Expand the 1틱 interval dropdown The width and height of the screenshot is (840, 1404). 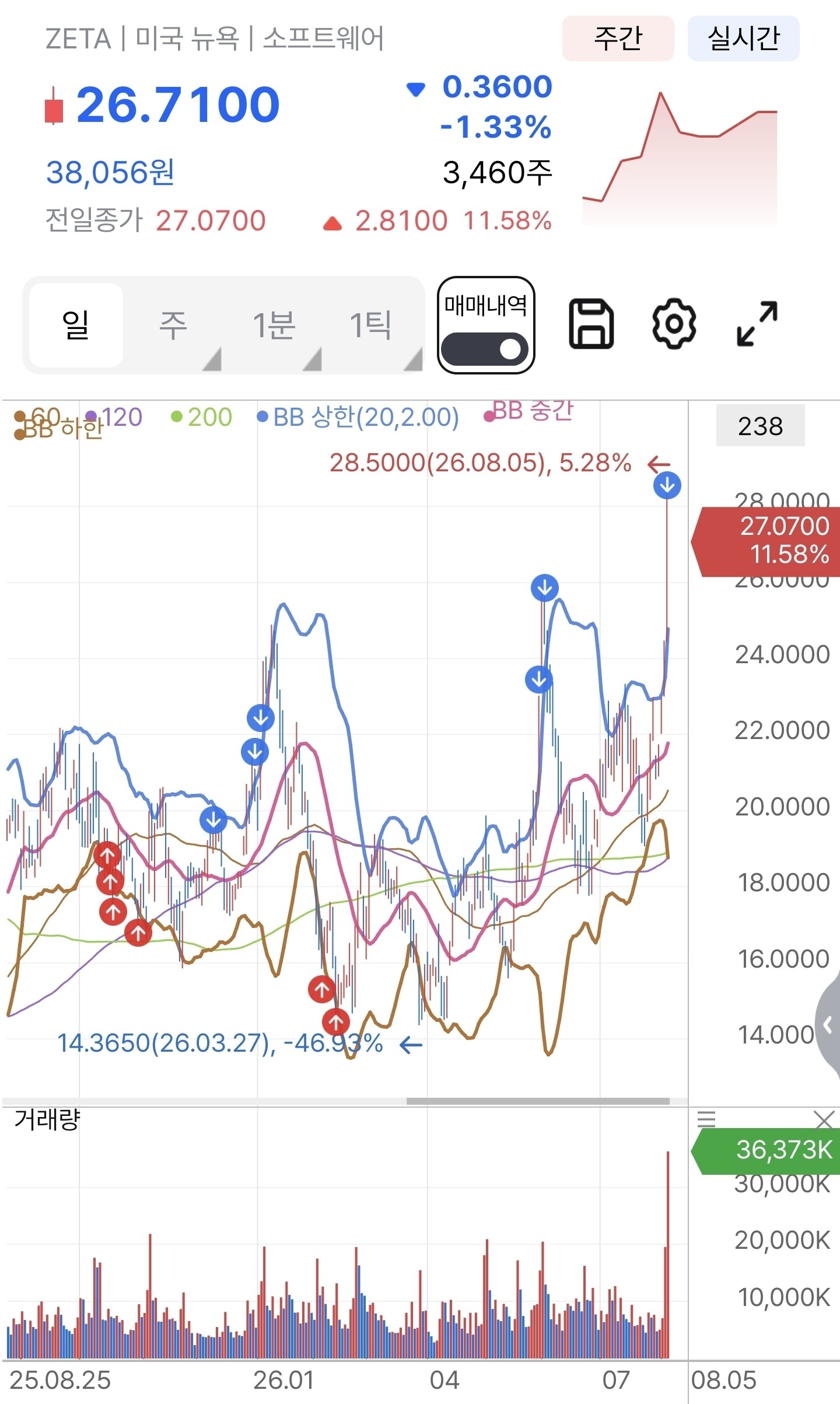pyautogui.click(x=413, y=359)
